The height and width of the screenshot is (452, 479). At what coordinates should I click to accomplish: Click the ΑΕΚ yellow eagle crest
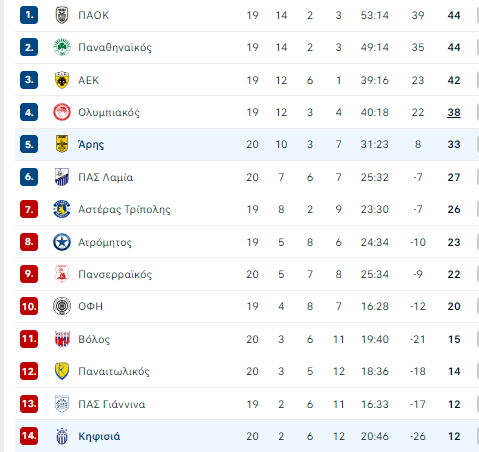[x=62, y=80]
